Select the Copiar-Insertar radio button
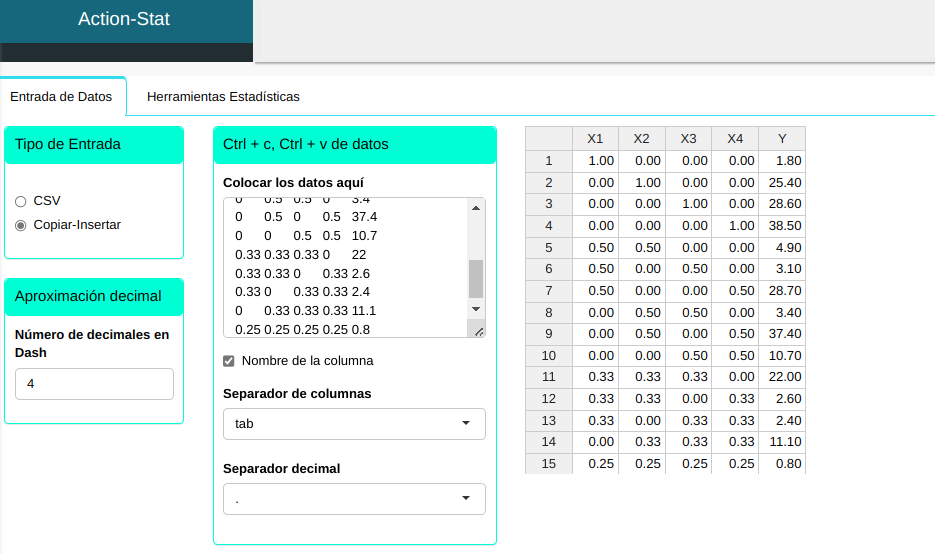Image resolution: width=935 pixels, height=554 pixels. pos(21,225)
